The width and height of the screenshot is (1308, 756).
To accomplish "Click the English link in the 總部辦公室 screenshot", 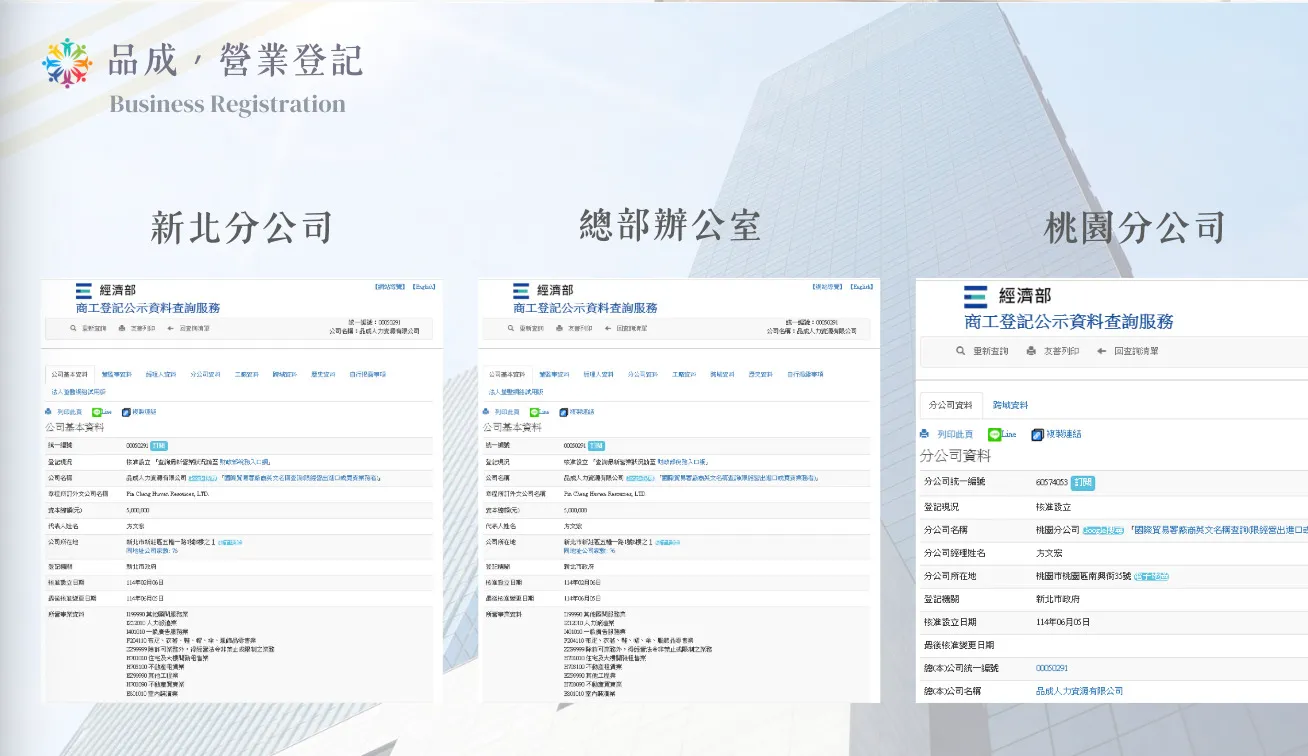I will [x=862, y=287].
